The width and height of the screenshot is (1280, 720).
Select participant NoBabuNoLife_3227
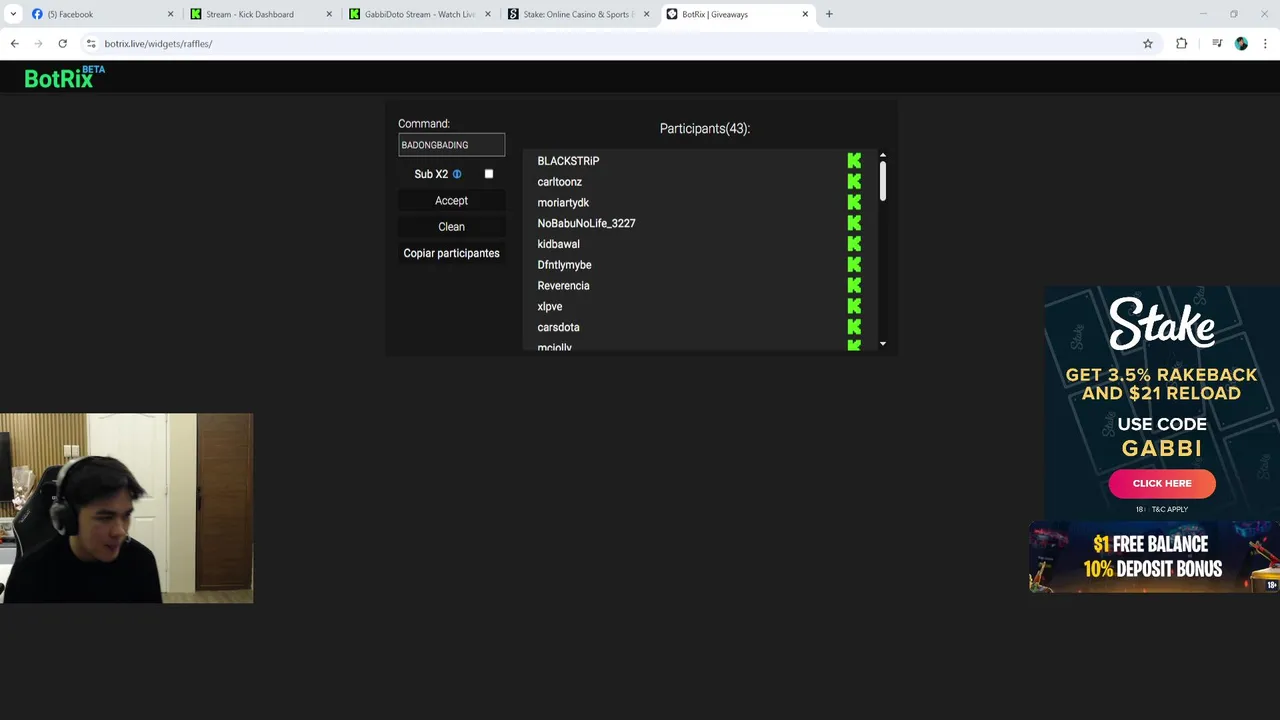pyautogui.click(x=586, y=223)
